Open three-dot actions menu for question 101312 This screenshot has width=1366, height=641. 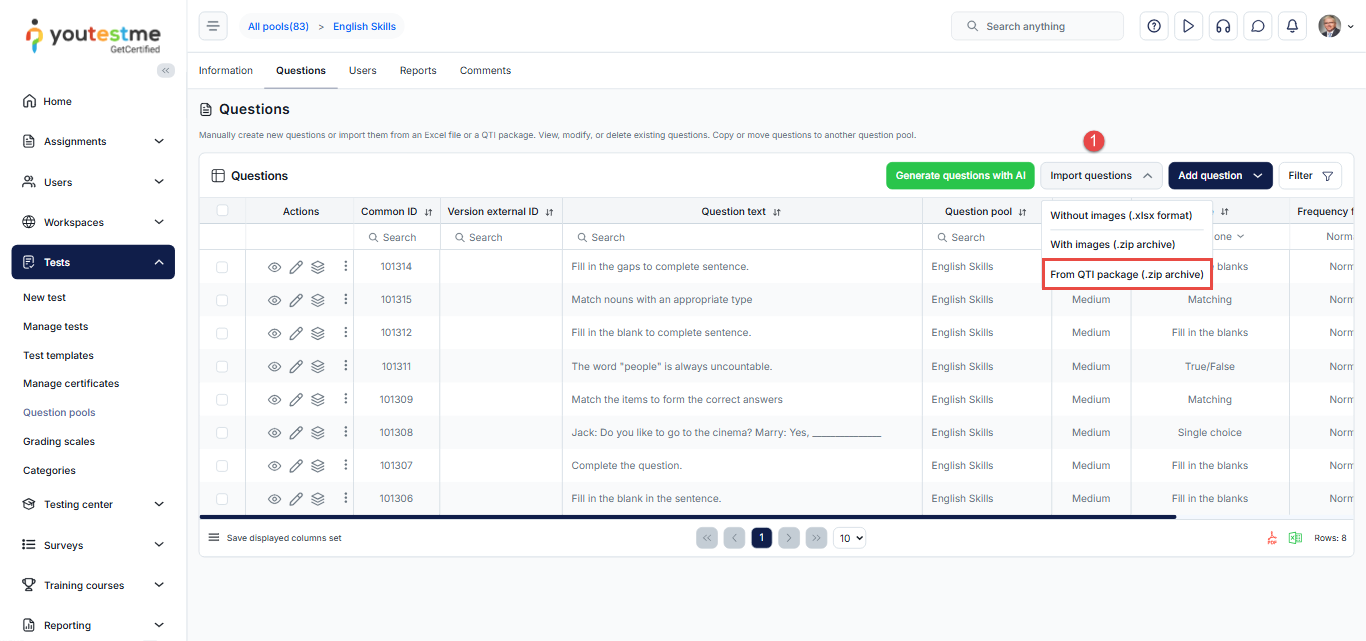pos(346,333)
